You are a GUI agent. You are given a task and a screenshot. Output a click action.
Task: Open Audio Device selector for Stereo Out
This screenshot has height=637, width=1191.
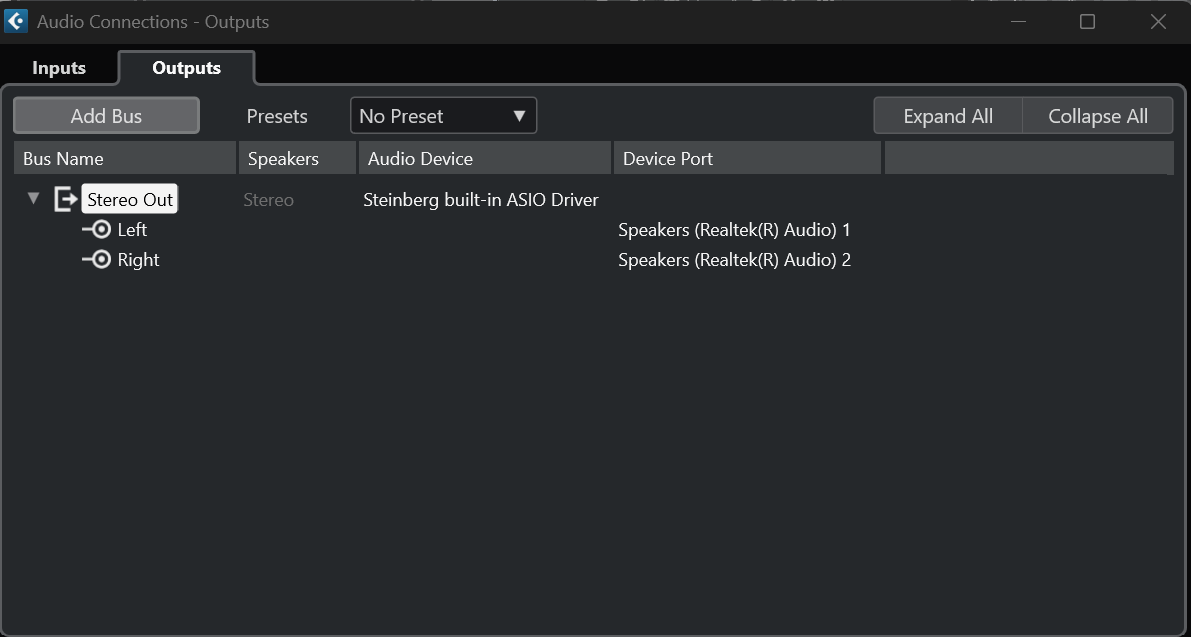pyautogui.click(x=480, y=200)
